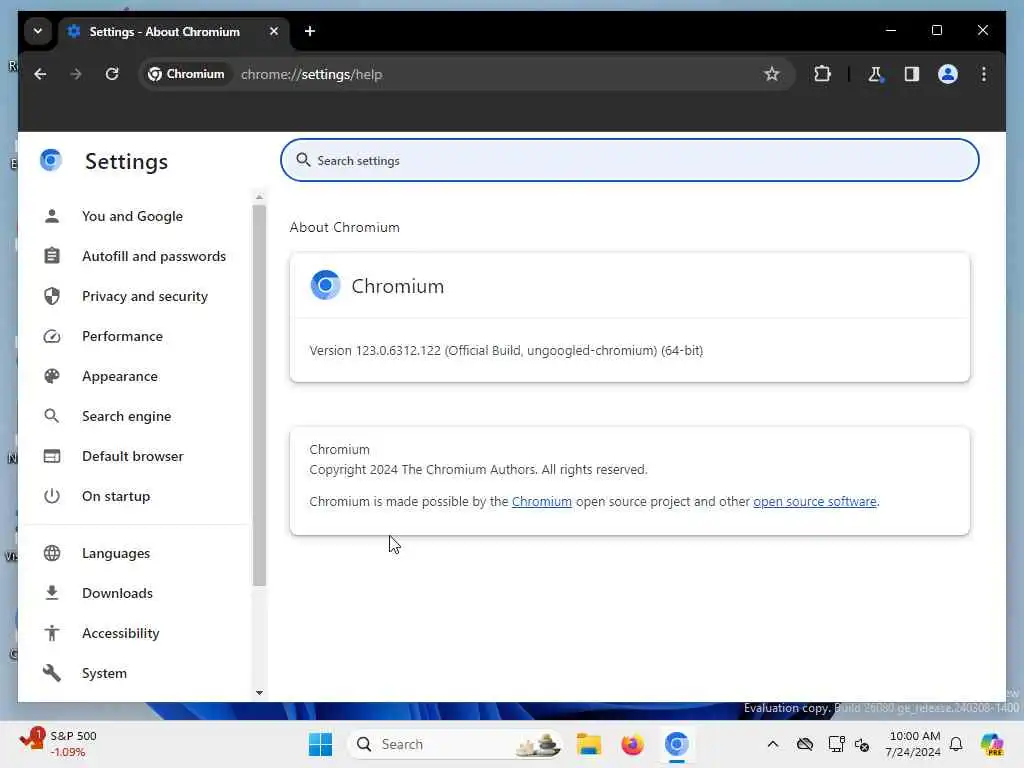Viewport: 1024px width, 768px height.
Task: Focus the Search settings field
Action: pos(630,160)
